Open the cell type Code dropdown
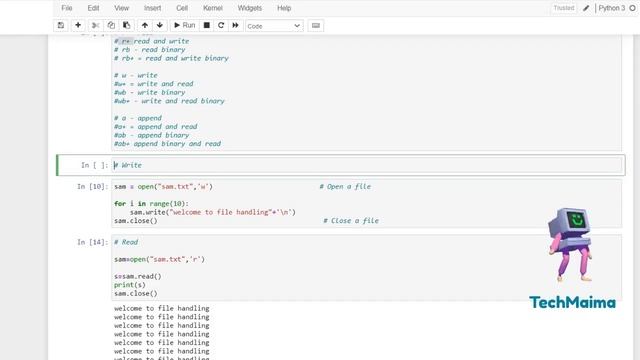The width and height of the screenshot is (640, 360). [x=274, y=26]
